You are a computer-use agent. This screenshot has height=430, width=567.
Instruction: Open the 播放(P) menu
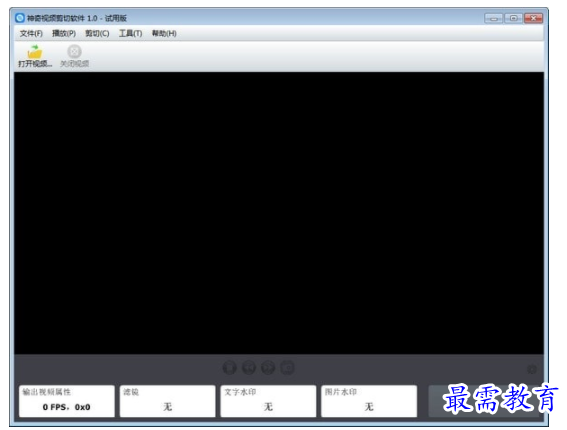pos(64,34)
